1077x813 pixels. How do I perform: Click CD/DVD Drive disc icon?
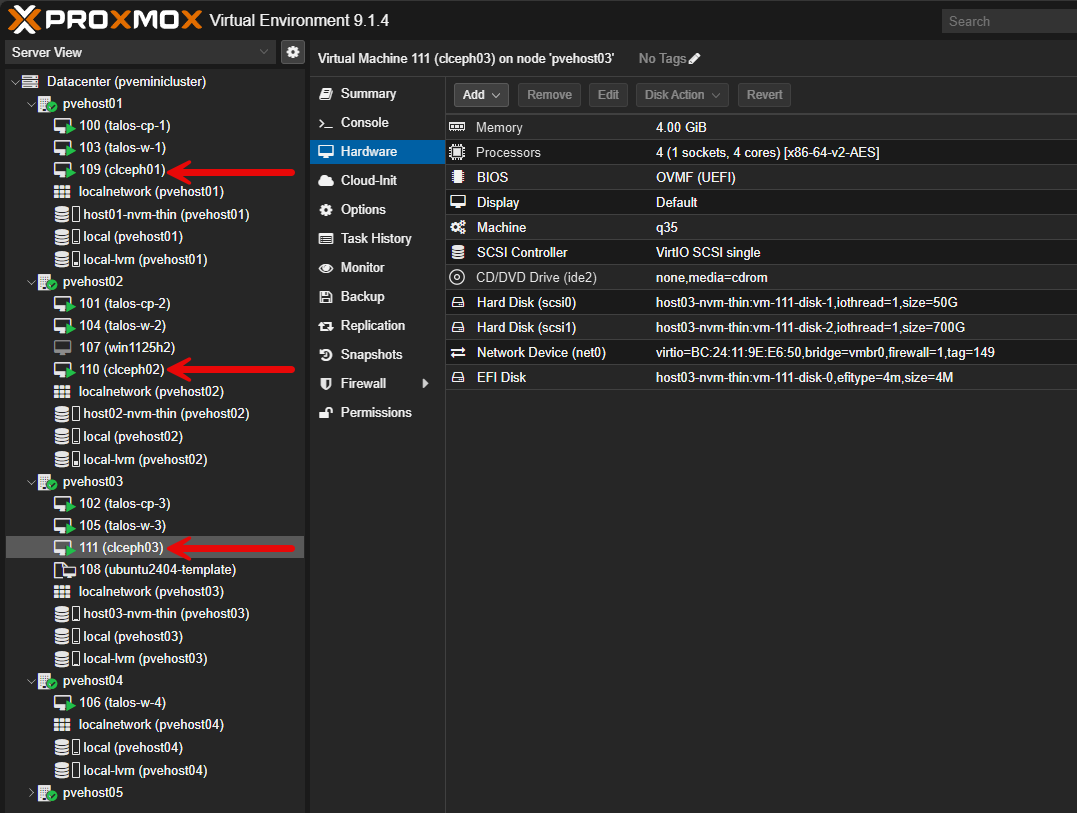(457, 277)
